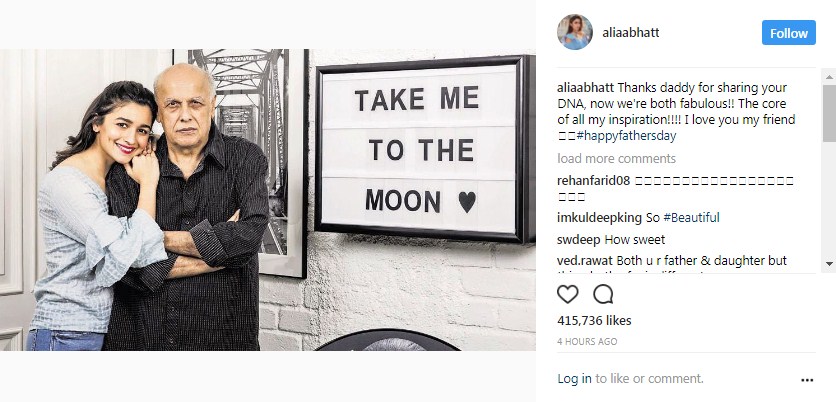
Task: Click the 4 hours ago timestamp
Action: [587, 341]
